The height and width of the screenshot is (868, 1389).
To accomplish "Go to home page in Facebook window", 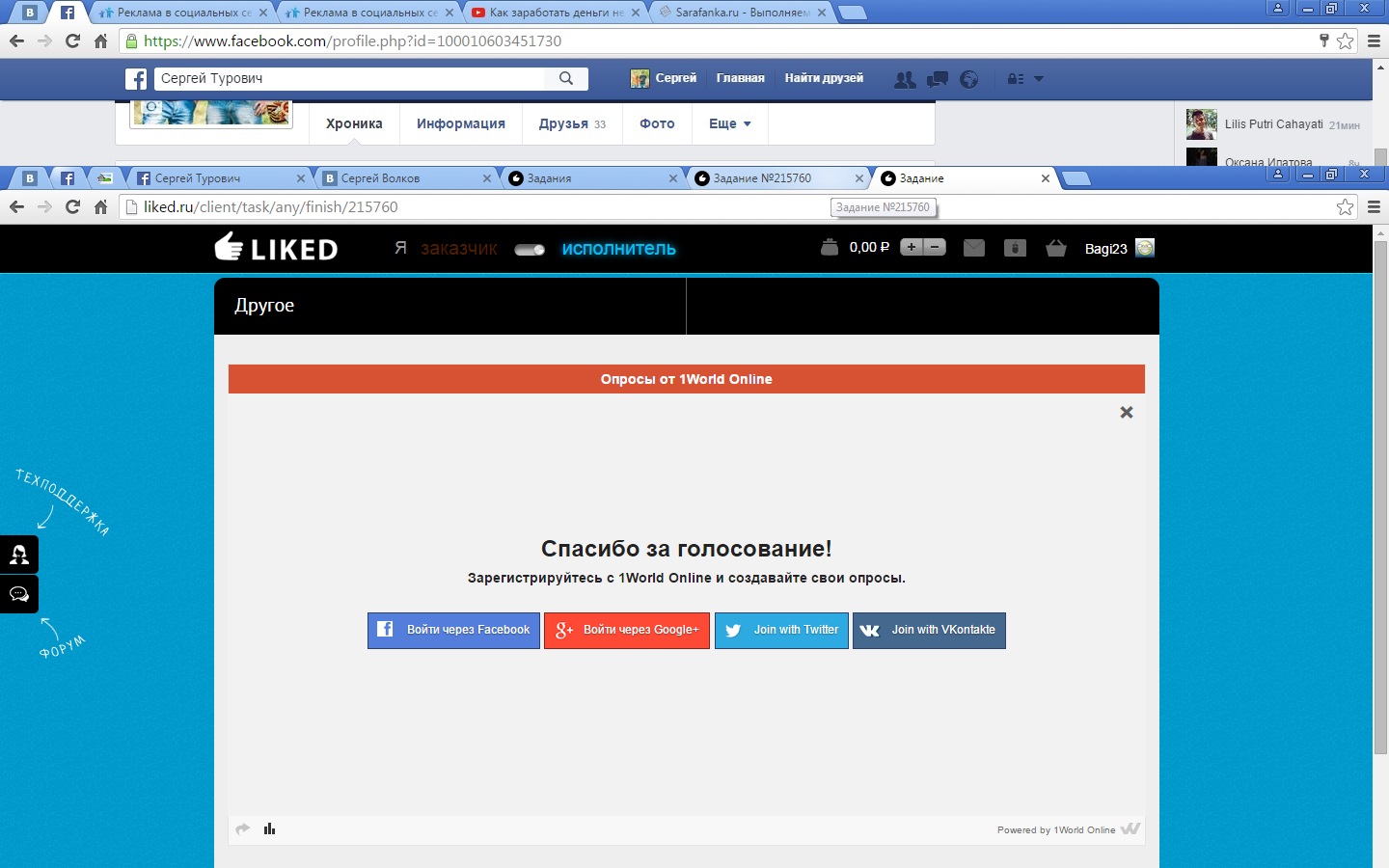I will 100,41.
